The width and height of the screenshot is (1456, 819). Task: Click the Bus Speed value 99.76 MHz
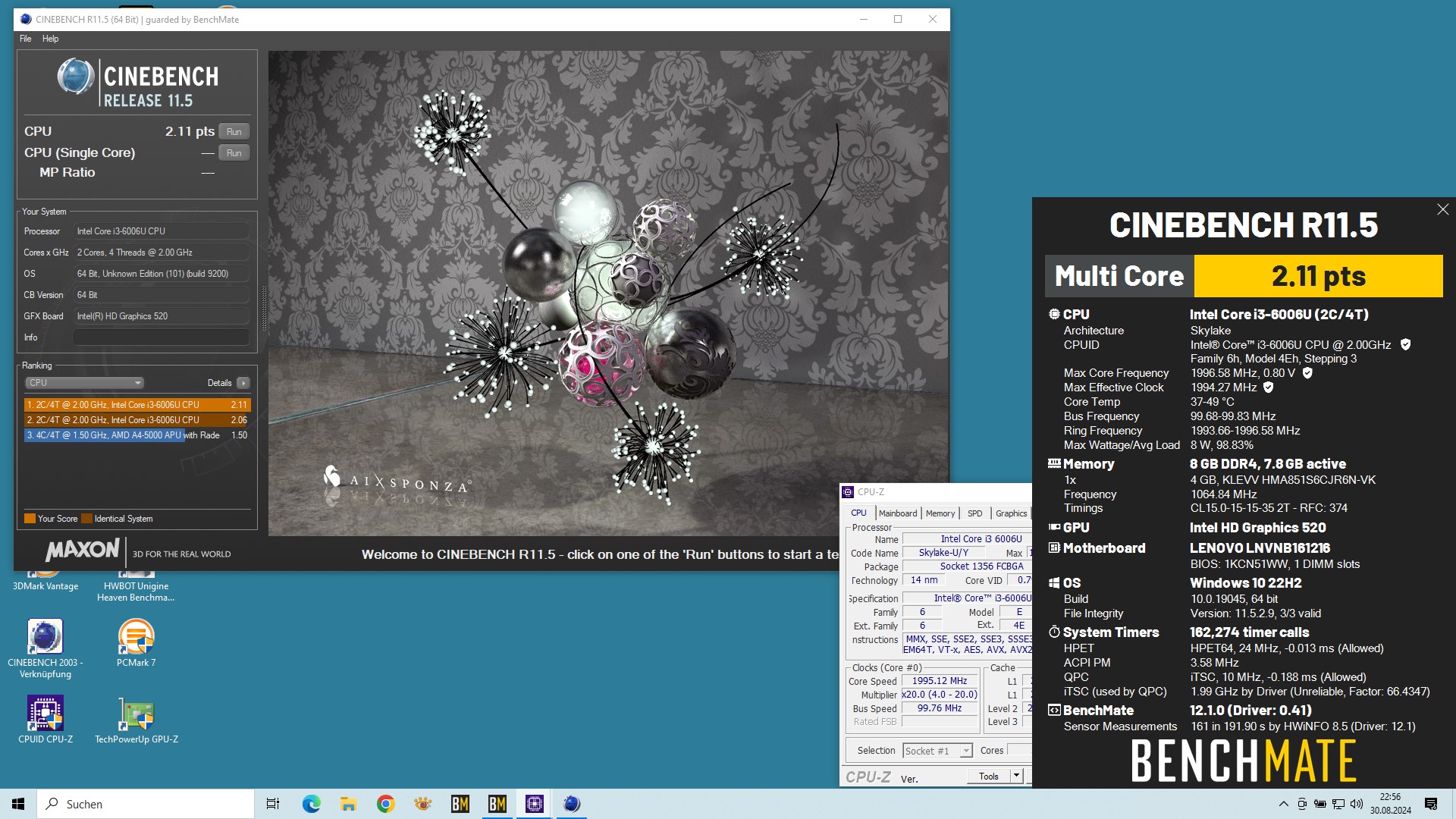(x=940, y=708)
